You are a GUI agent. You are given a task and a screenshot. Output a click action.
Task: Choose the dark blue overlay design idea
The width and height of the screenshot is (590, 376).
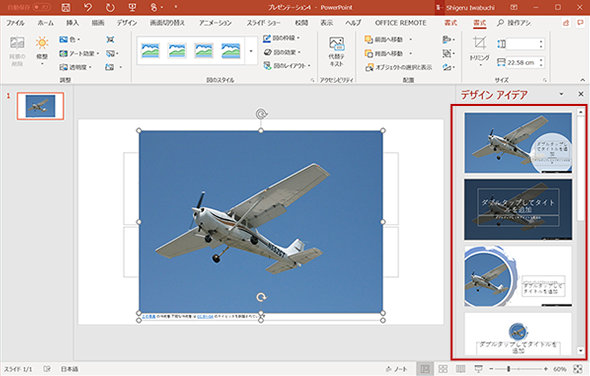(x=518, y=209)
